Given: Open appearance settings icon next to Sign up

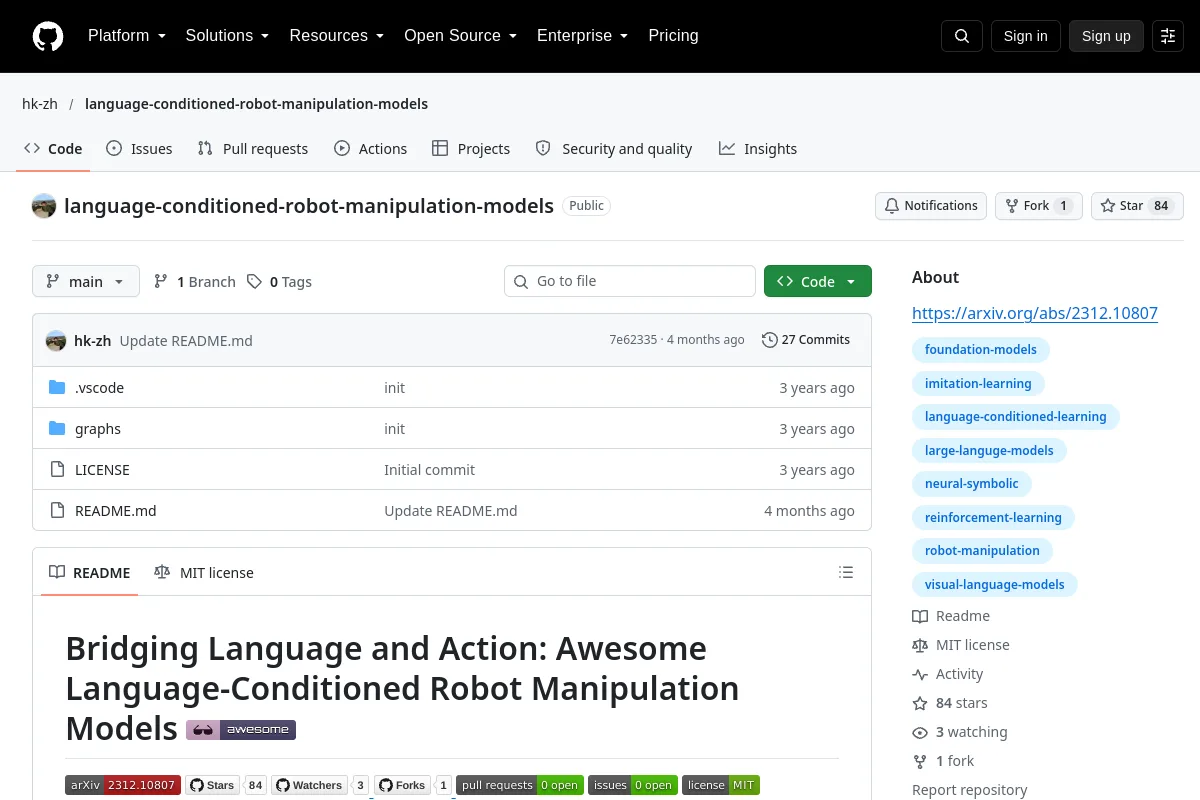Looking at the screenshot, I should (x=1168, y=36).
